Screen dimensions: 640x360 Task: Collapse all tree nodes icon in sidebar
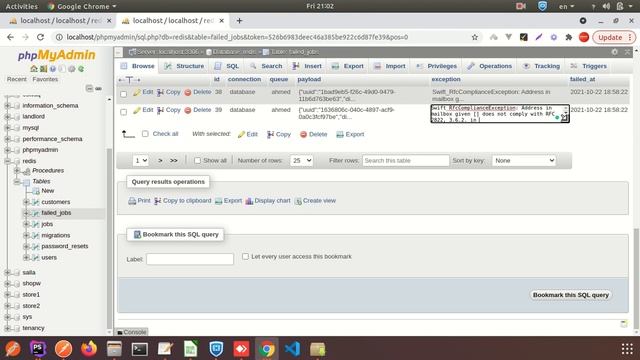pos(89,88)
